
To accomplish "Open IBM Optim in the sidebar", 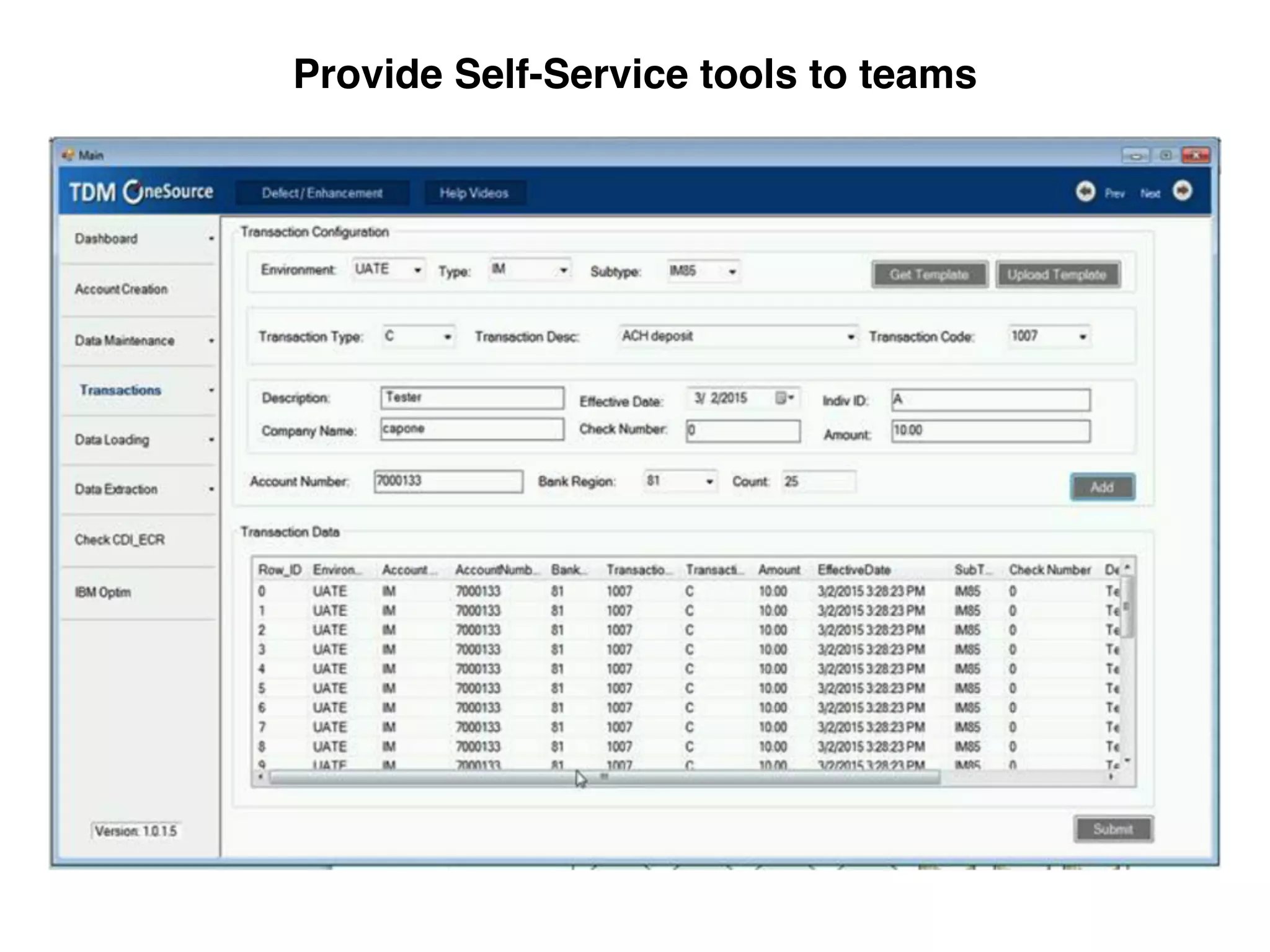I will tap(103, 593).
